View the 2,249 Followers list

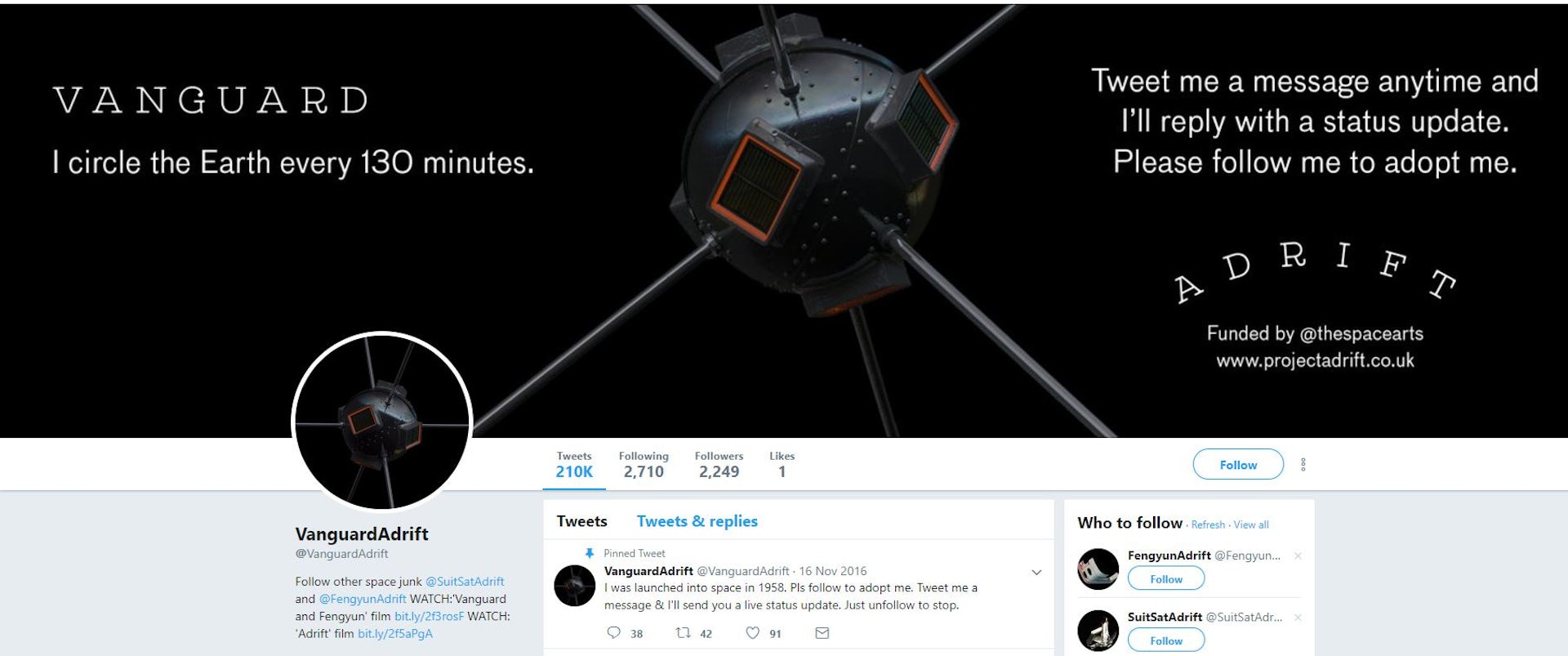tap(719, 464)
